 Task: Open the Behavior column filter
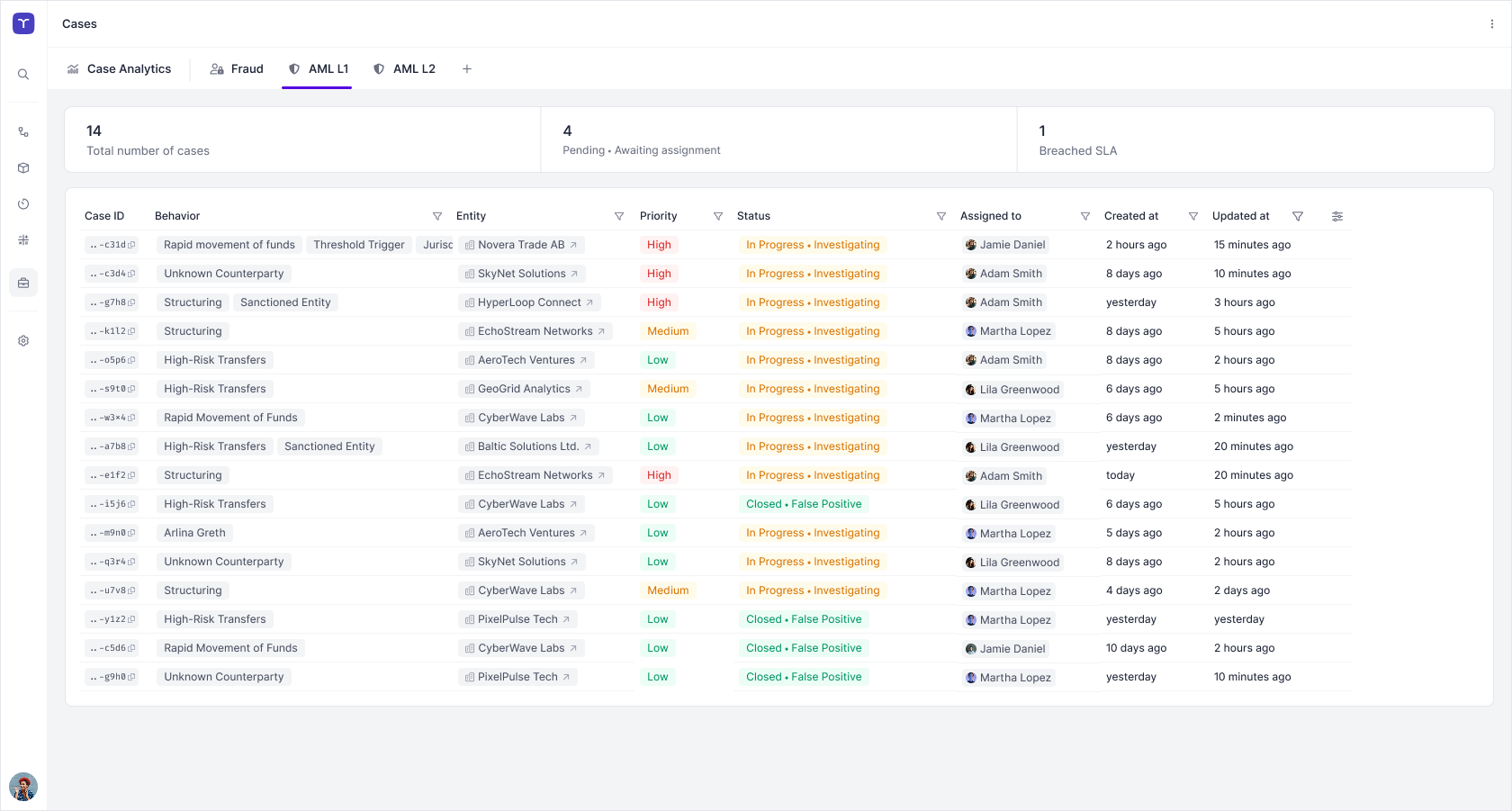pos(437,216)
